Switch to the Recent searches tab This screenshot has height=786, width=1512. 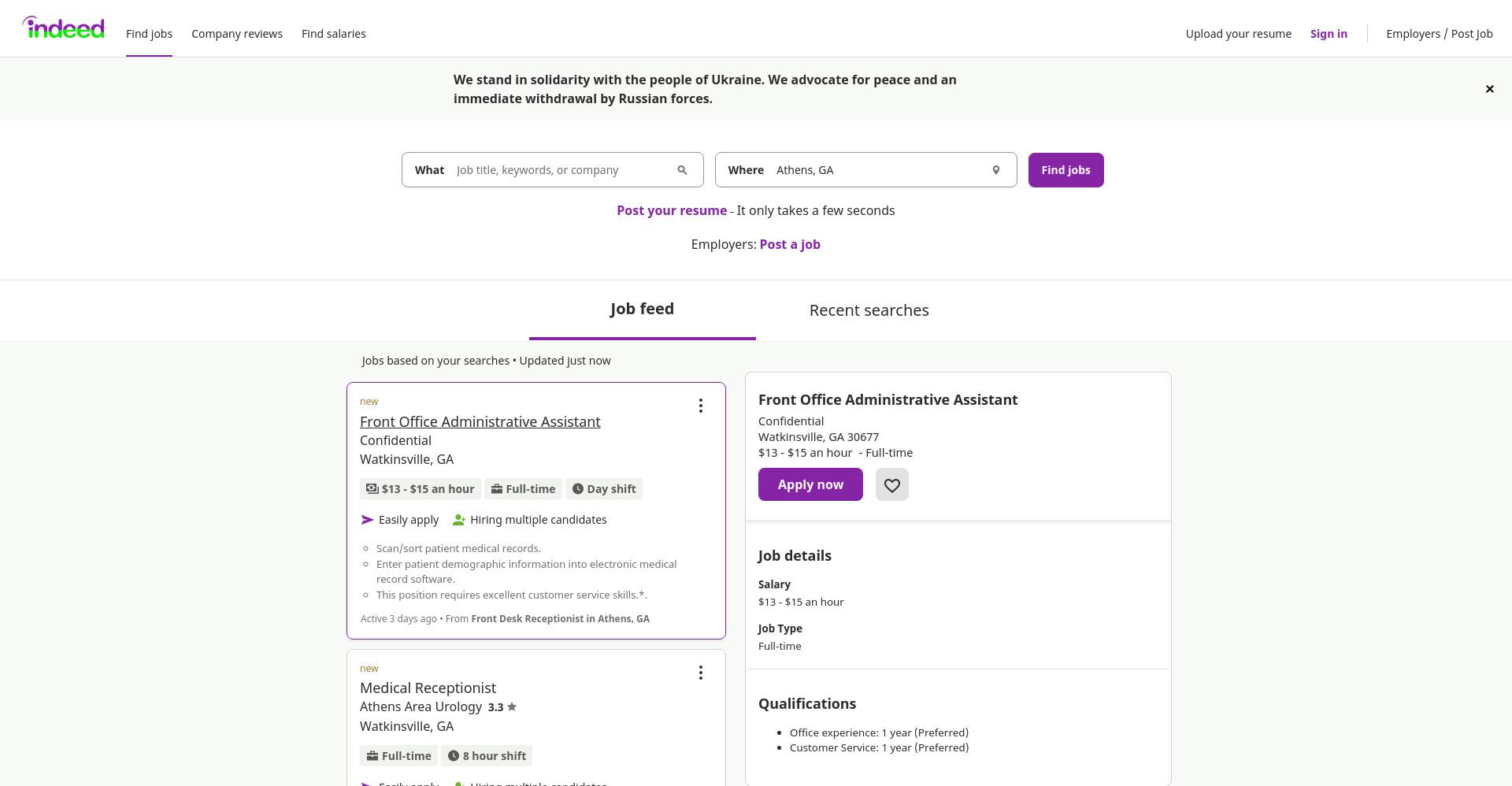pyautogui.click(x=869, y=310)
